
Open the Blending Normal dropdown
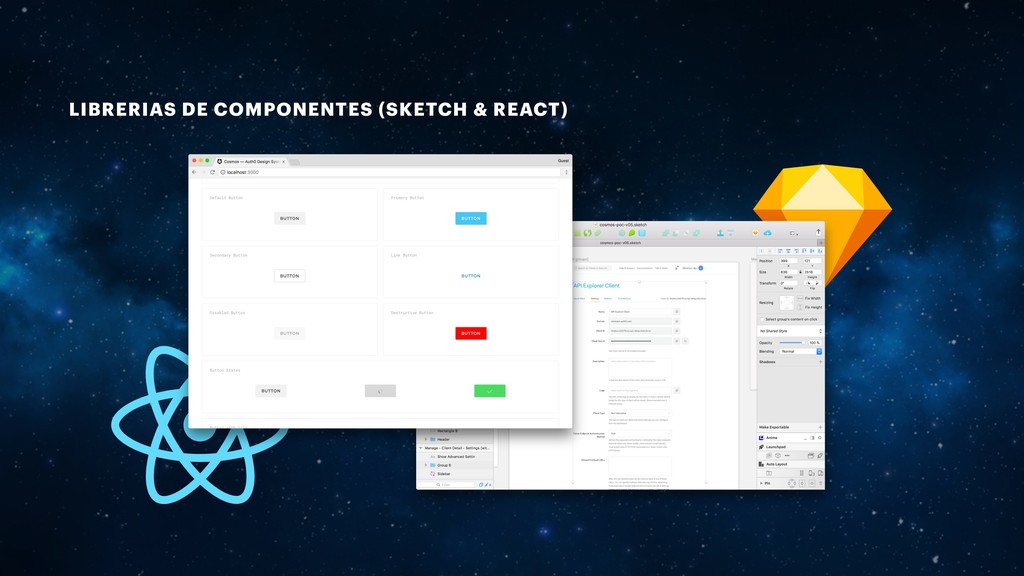pyautogui.click(x=801, y=351)
